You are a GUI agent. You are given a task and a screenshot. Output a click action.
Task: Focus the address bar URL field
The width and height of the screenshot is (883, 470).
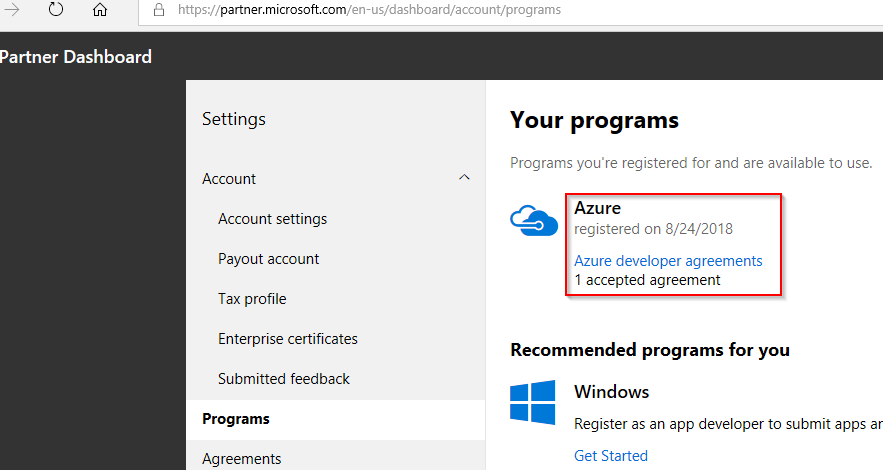[x=510, y=10]
